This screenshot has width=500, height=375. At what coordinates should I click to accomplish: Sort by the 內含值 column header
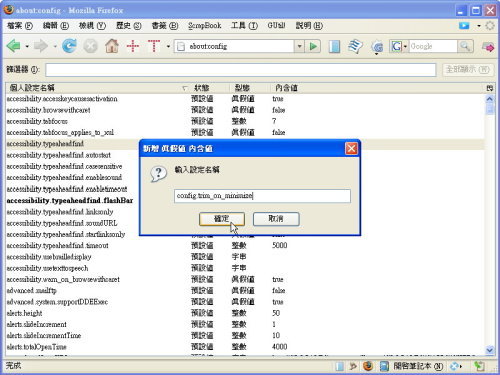click(377, 88)
